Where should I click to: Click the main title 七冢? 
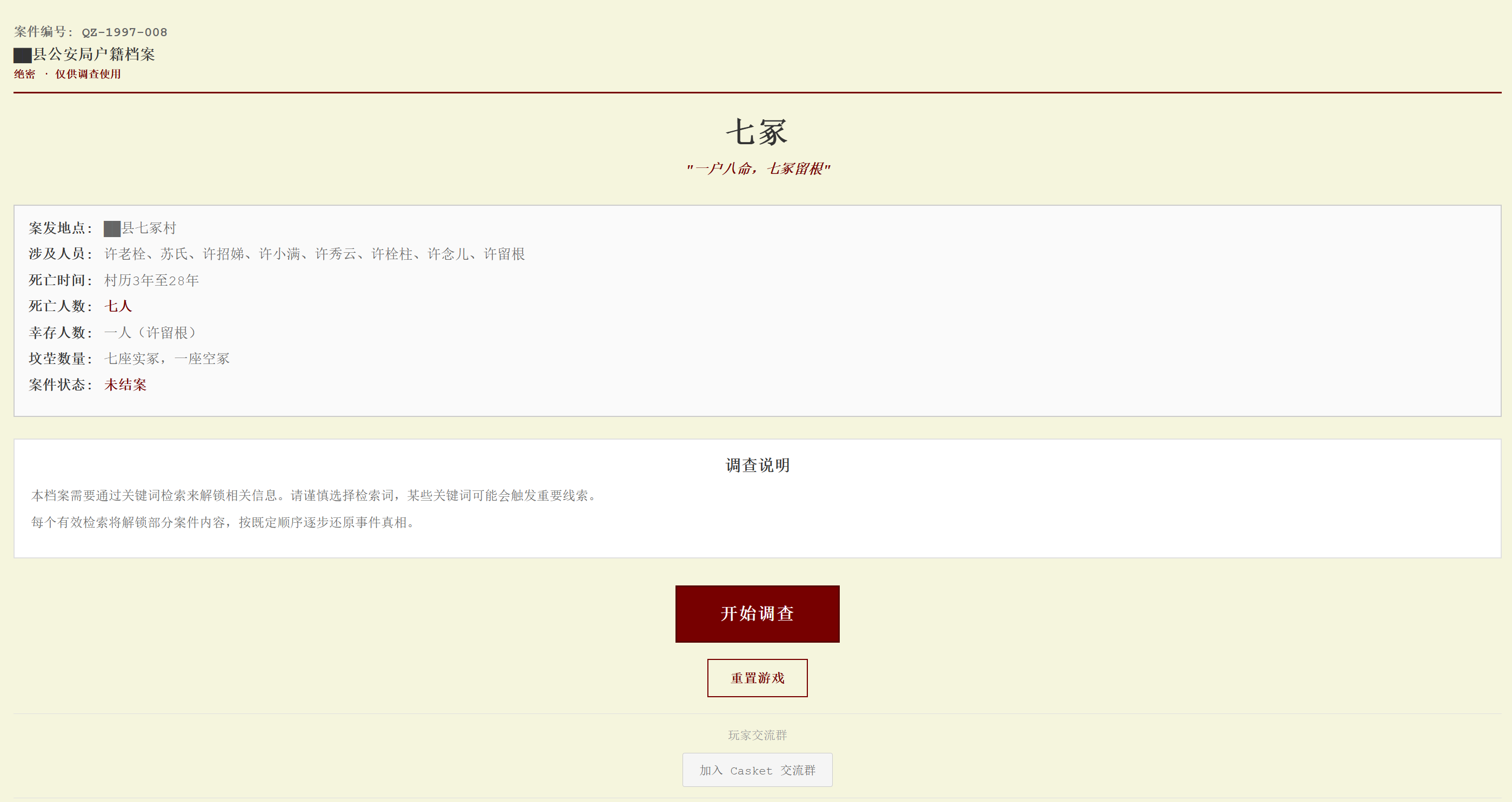[x=757, y=132]
